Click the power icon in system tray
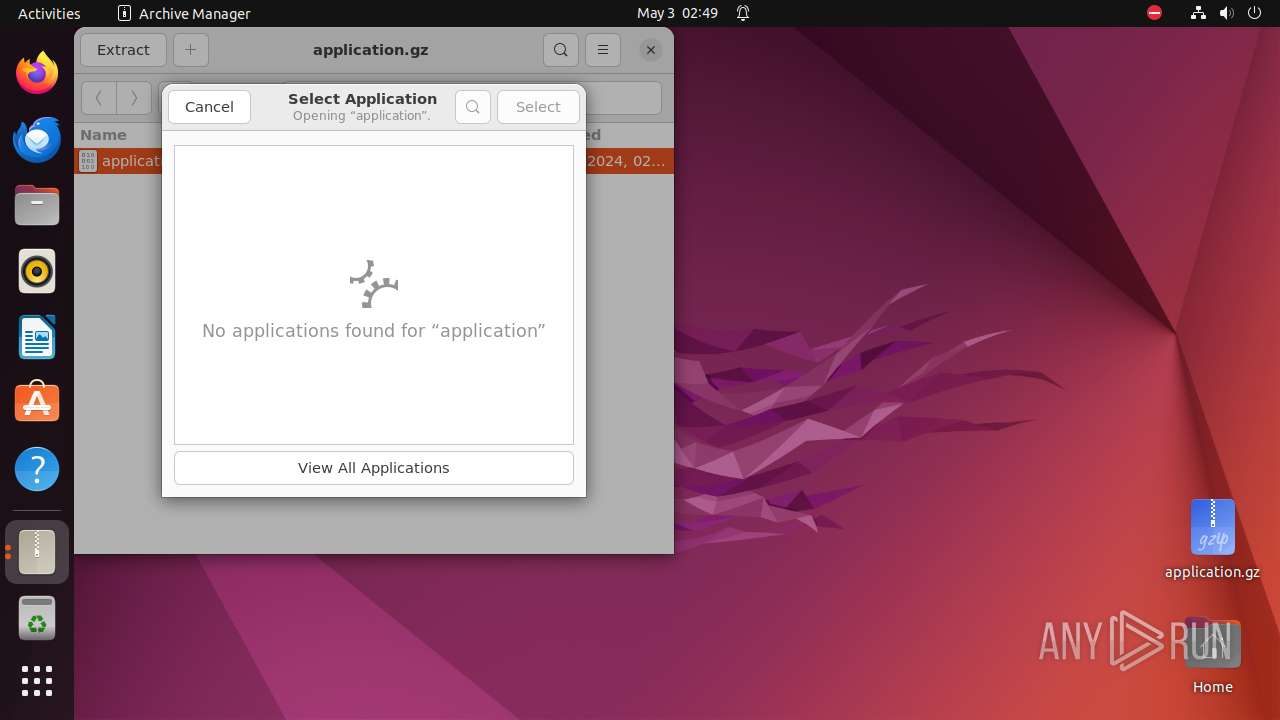 click(x=1255, y=13)
